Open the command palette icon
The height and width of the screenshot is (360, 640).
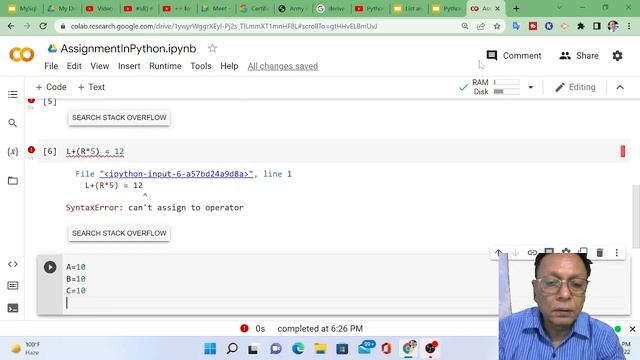pyautogui.click(x=13, y=286)
